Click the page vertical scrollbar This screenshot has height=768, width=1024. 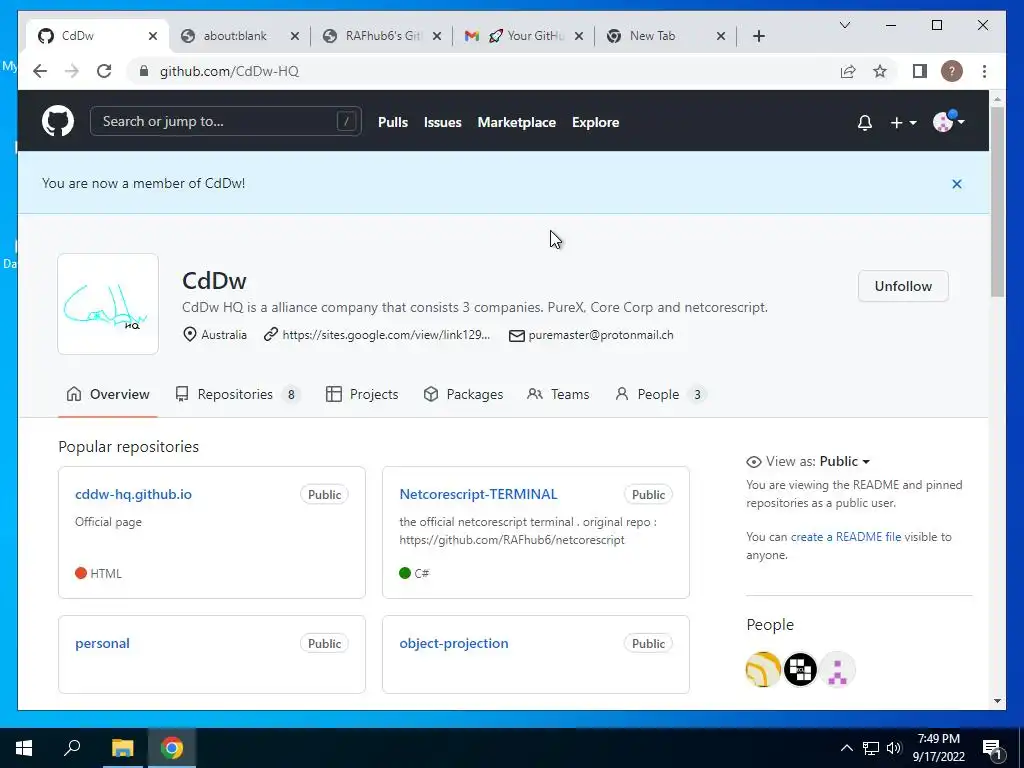coord(997,202)
